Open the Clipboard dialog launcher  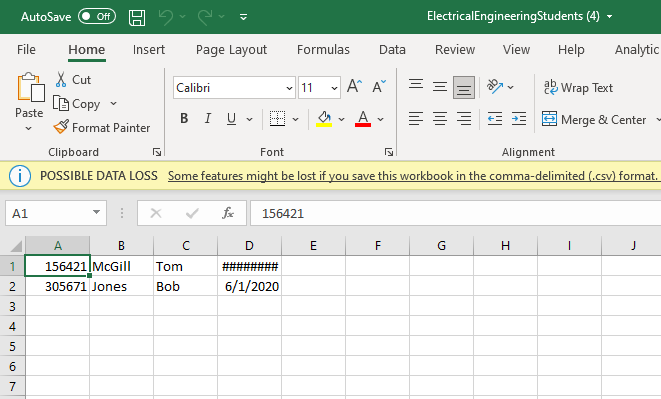(x=157, y=152)
